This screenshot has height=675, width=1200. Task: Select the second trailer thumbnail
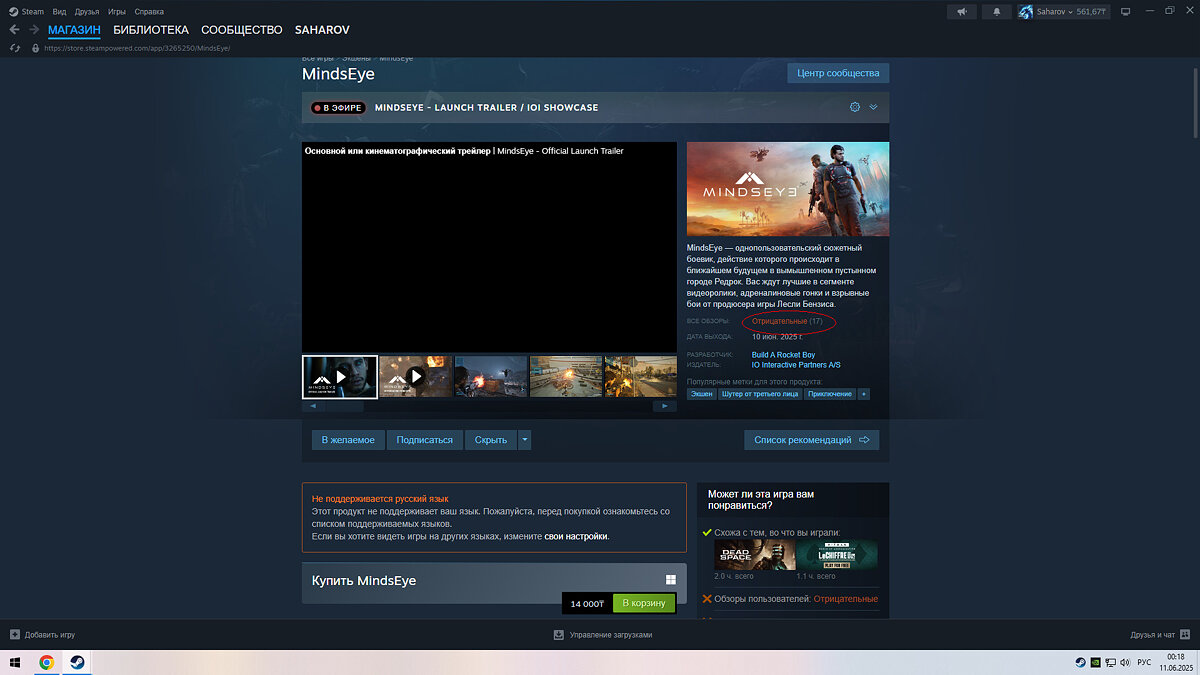415,377
